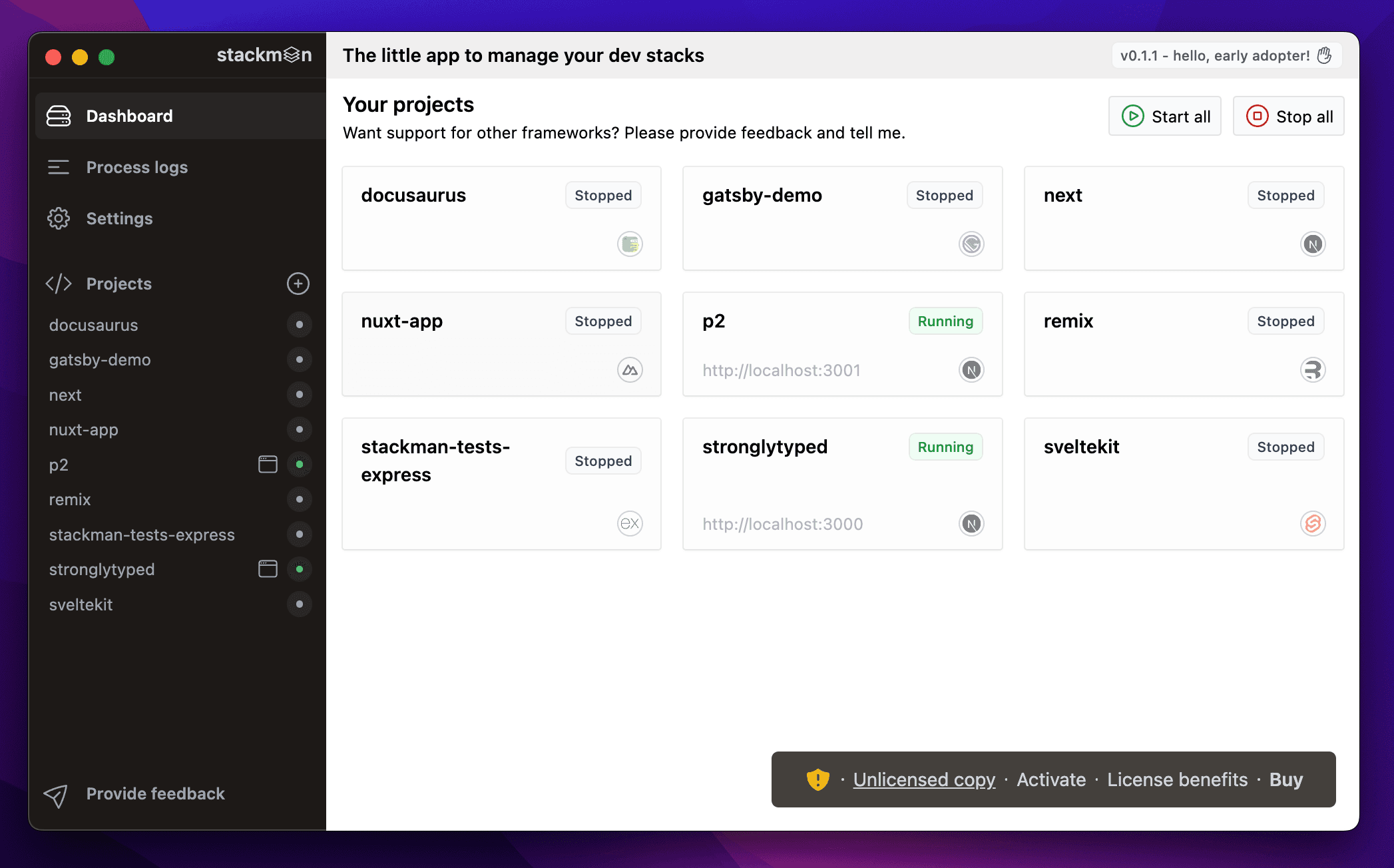Click Next.js icon on next card
The image size is (1394, 868).
click(x=1313, y=244)
